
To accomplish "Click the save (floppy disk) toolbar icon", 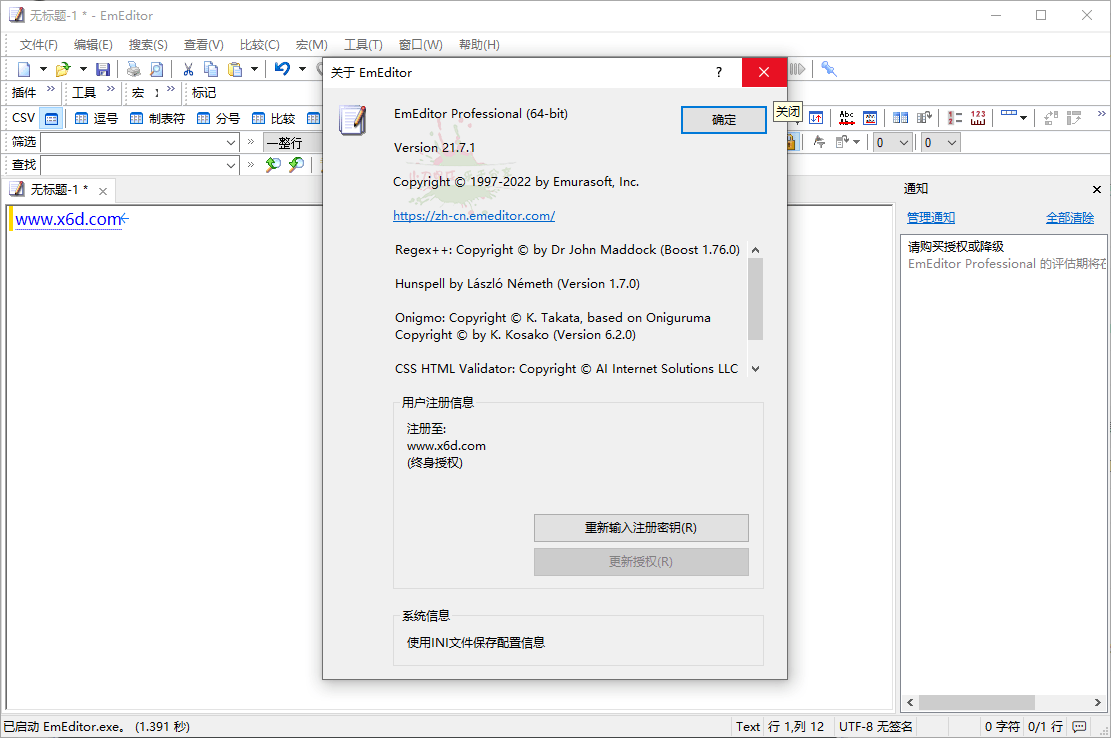I will point(103,68).
